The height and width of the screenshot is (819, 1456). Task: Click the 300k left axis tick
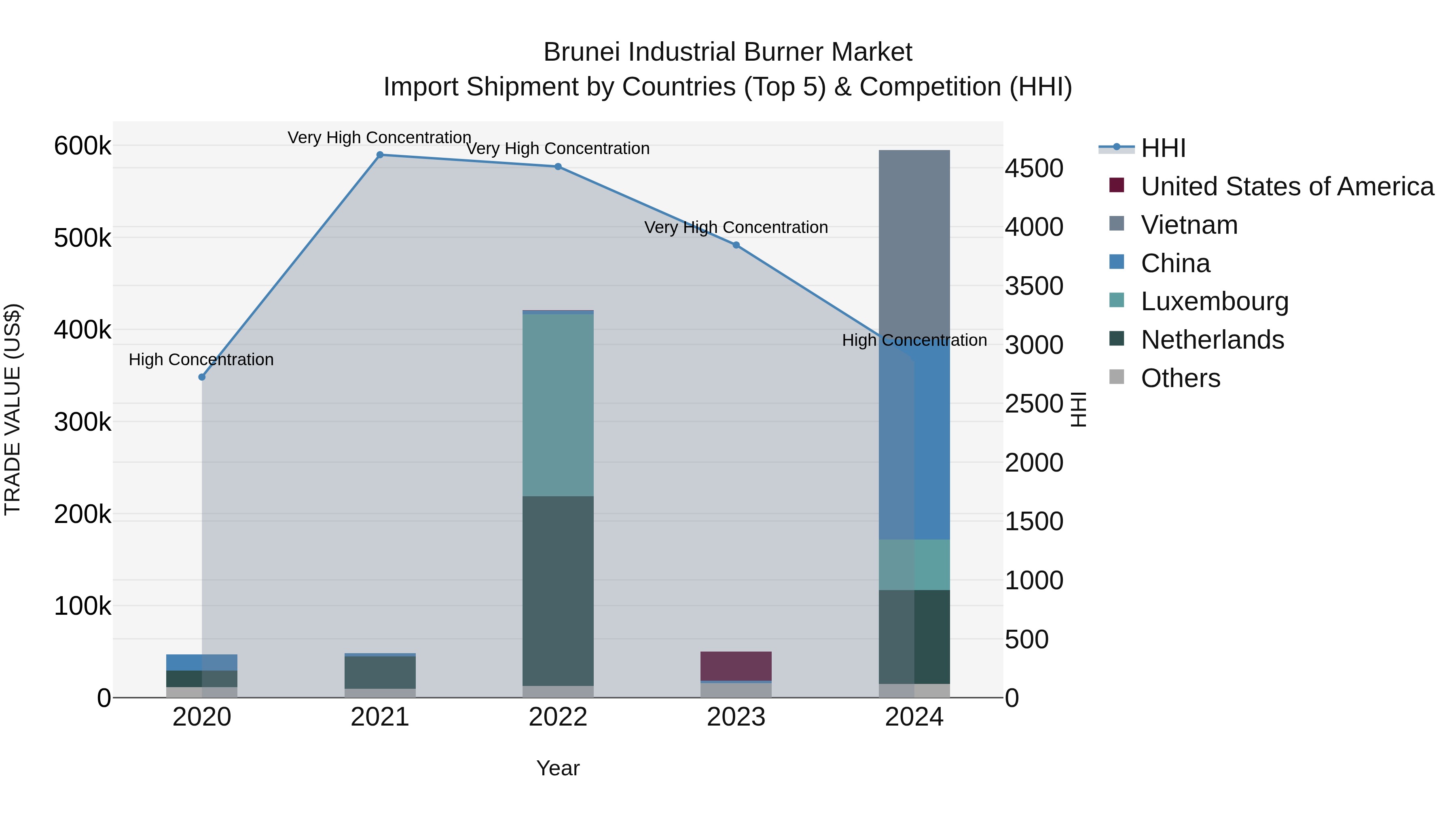tap(83, 422)
